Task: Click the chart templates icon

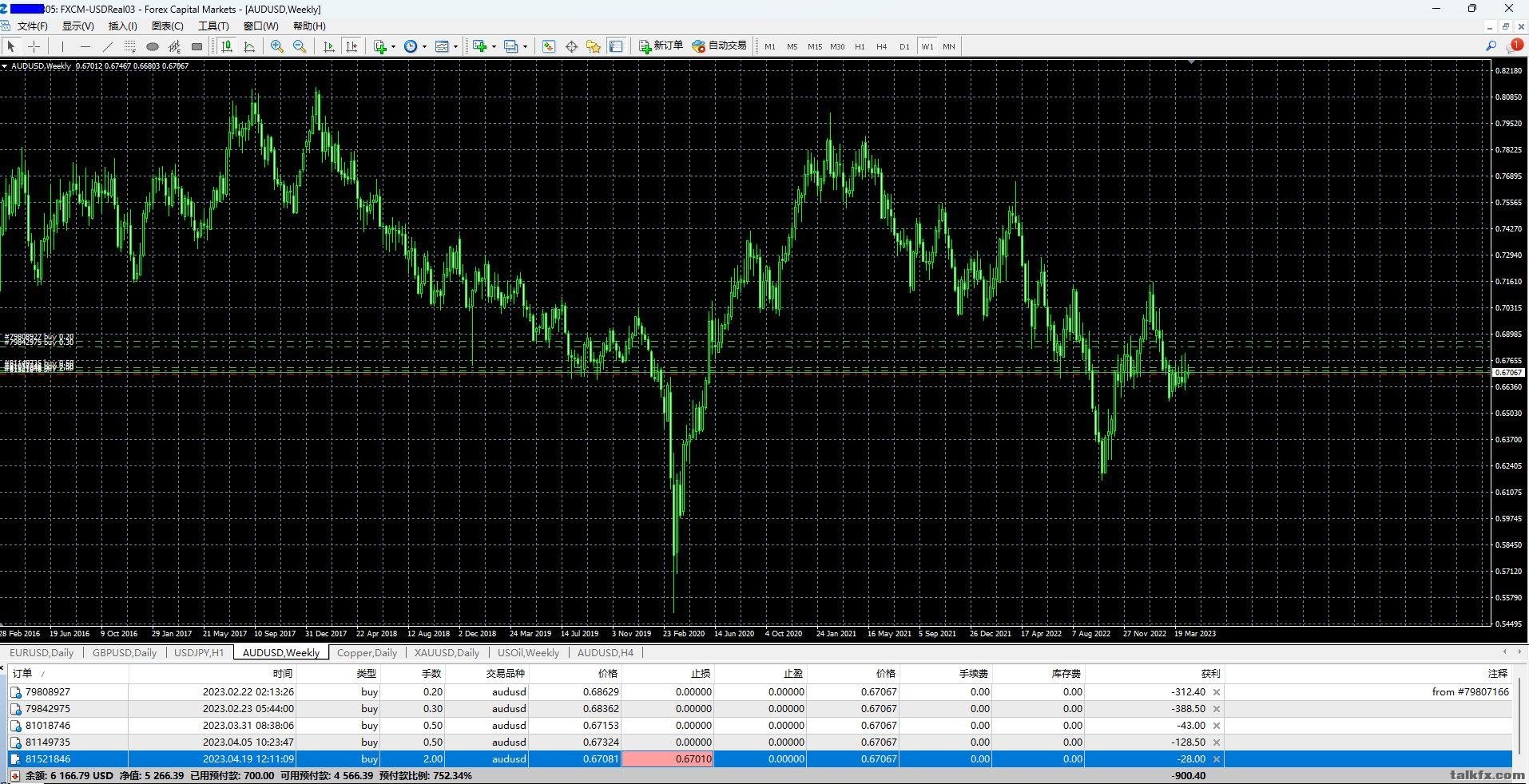Action: (442, 46)
